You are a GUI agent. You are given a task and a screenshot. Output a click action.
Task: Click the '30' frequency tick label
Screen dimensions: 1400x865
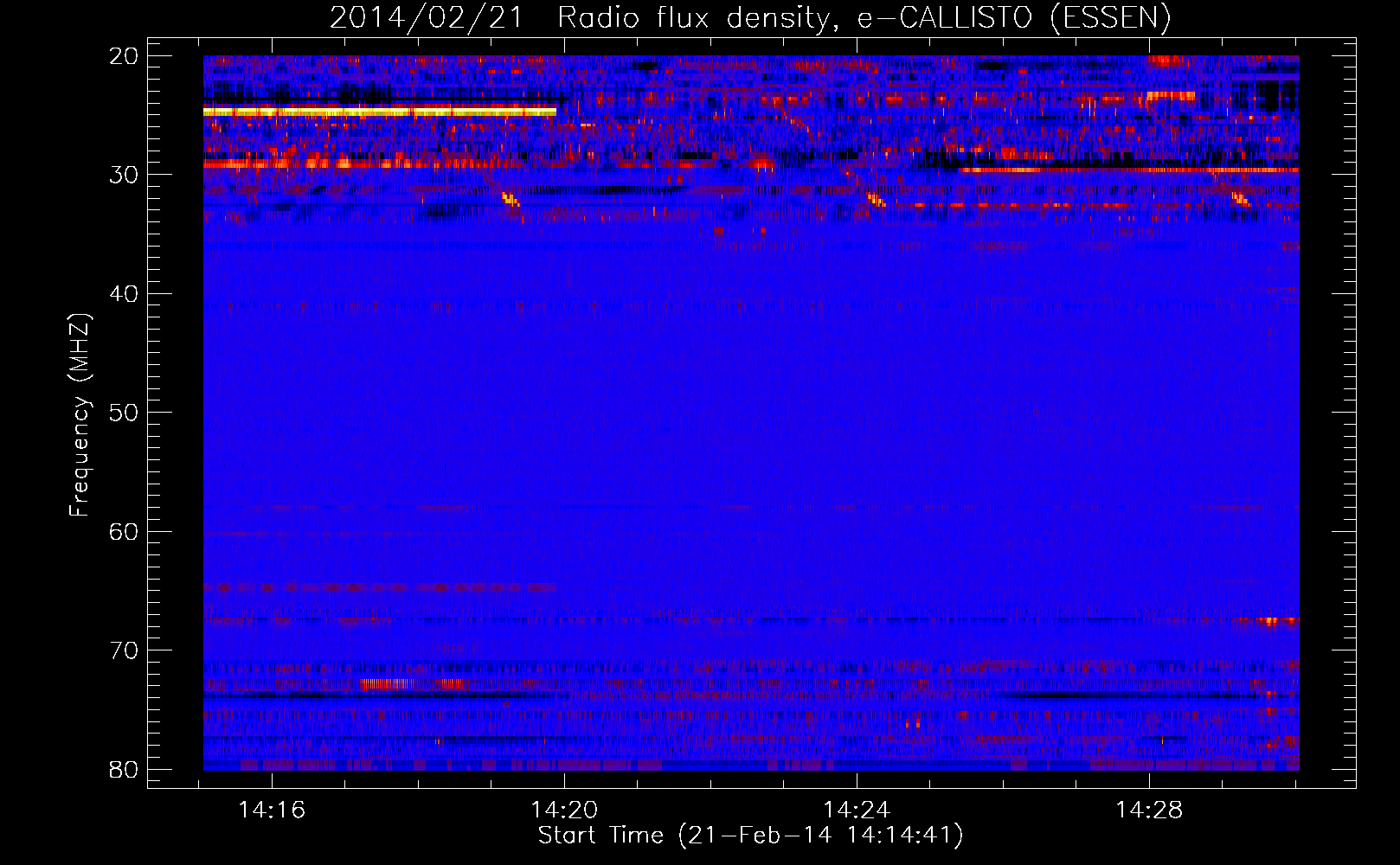click(x=124, y=175)
